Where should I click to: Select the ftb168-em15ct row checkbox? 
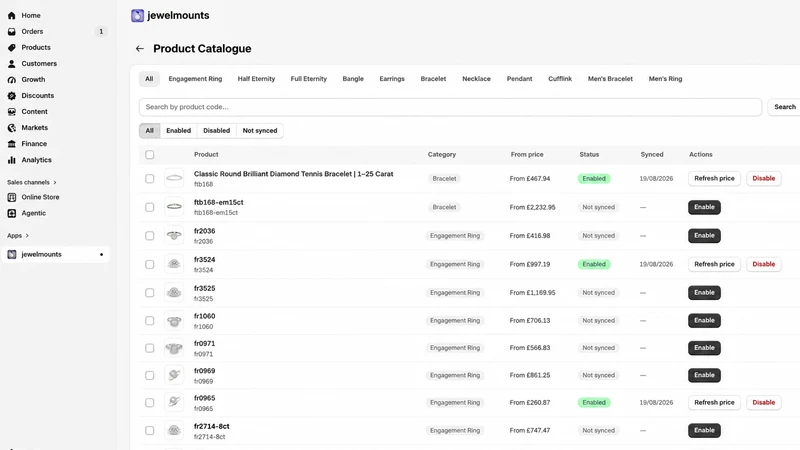(149, 207)
